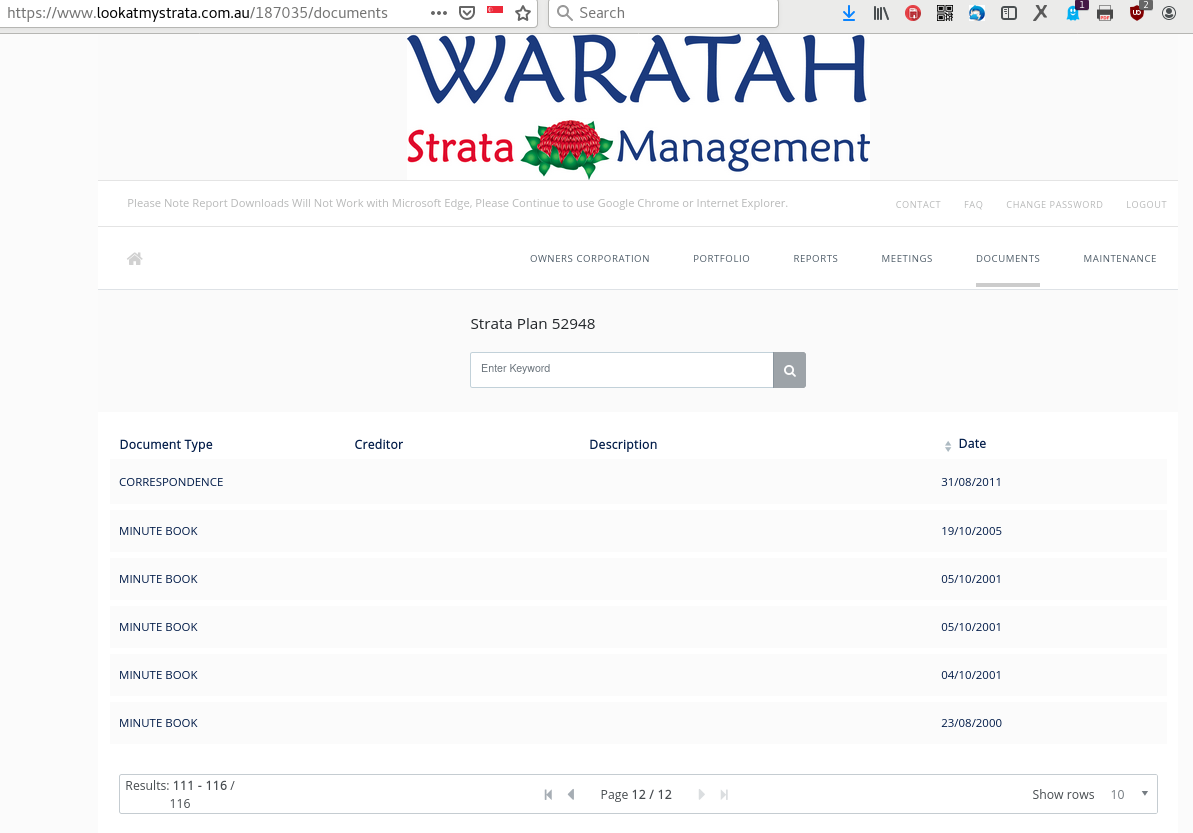Click the red circular extension icon
The image size is (1193, 833).
click(913, 13)
